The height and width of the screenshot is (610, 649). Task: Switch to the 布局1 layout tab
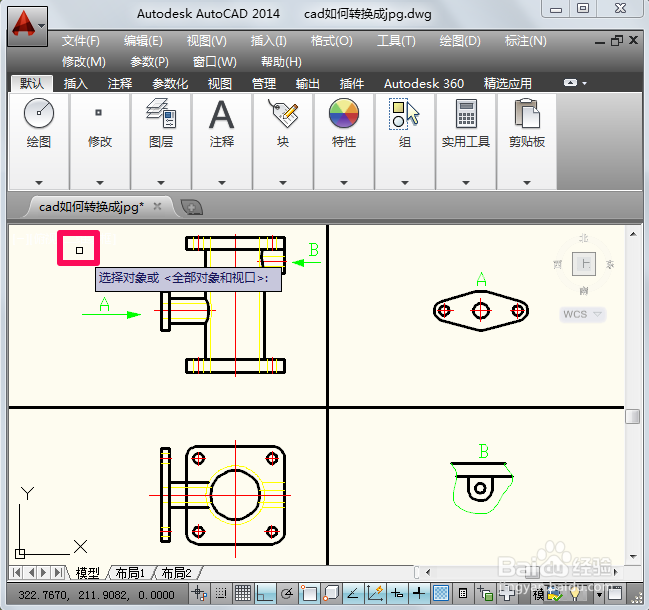click(130, 573)
